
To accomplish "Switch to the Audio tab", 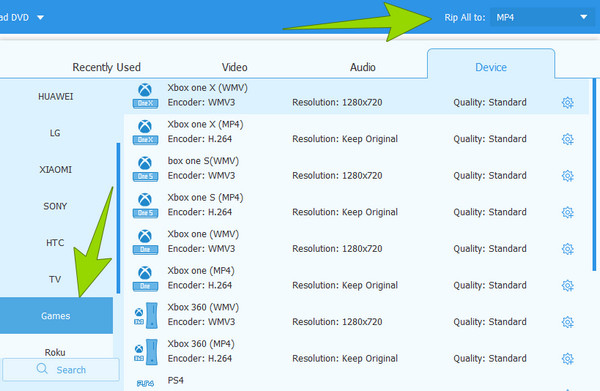I will [x=363, y=67].
